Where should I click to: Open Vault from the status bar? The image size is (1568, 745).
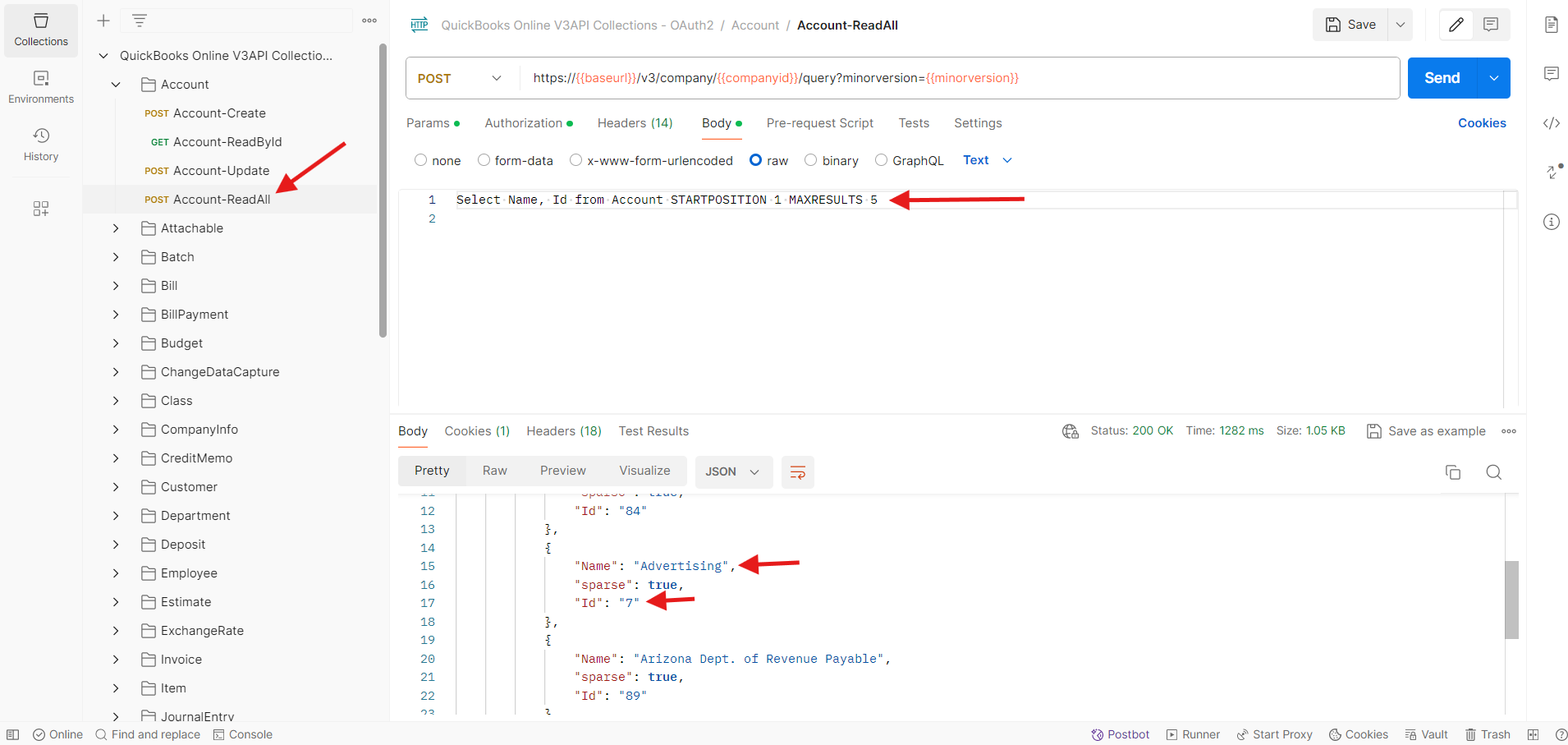coord(1426,734)
